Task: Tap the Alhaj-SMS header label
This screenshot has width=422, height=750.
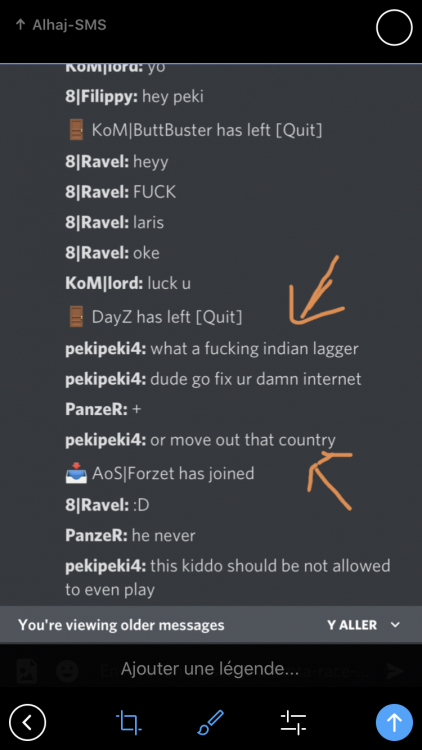Action: [x=69, y=25]
